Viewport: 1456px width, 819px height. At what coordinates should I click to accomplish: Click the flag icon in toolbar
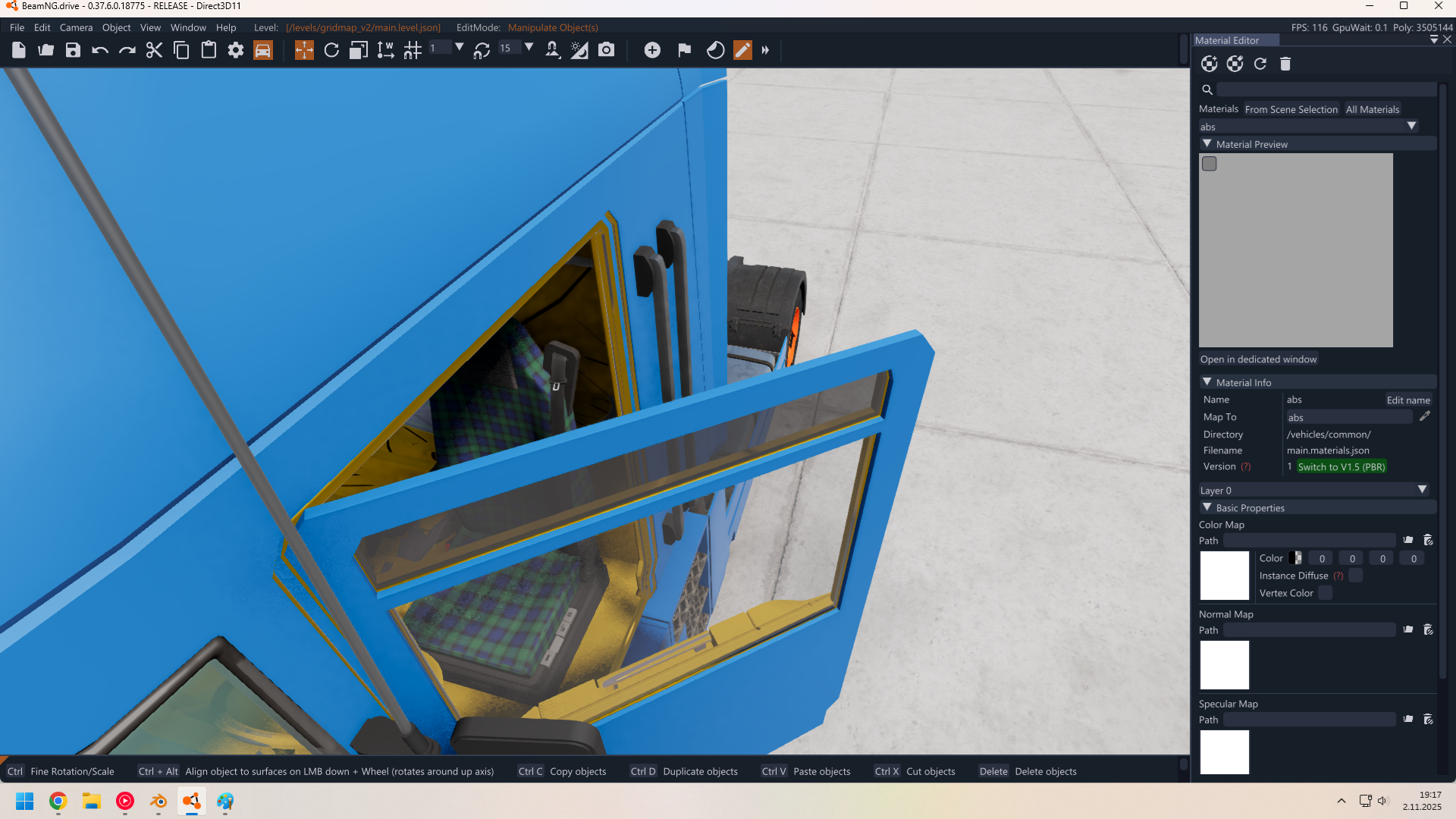[684, 50]
